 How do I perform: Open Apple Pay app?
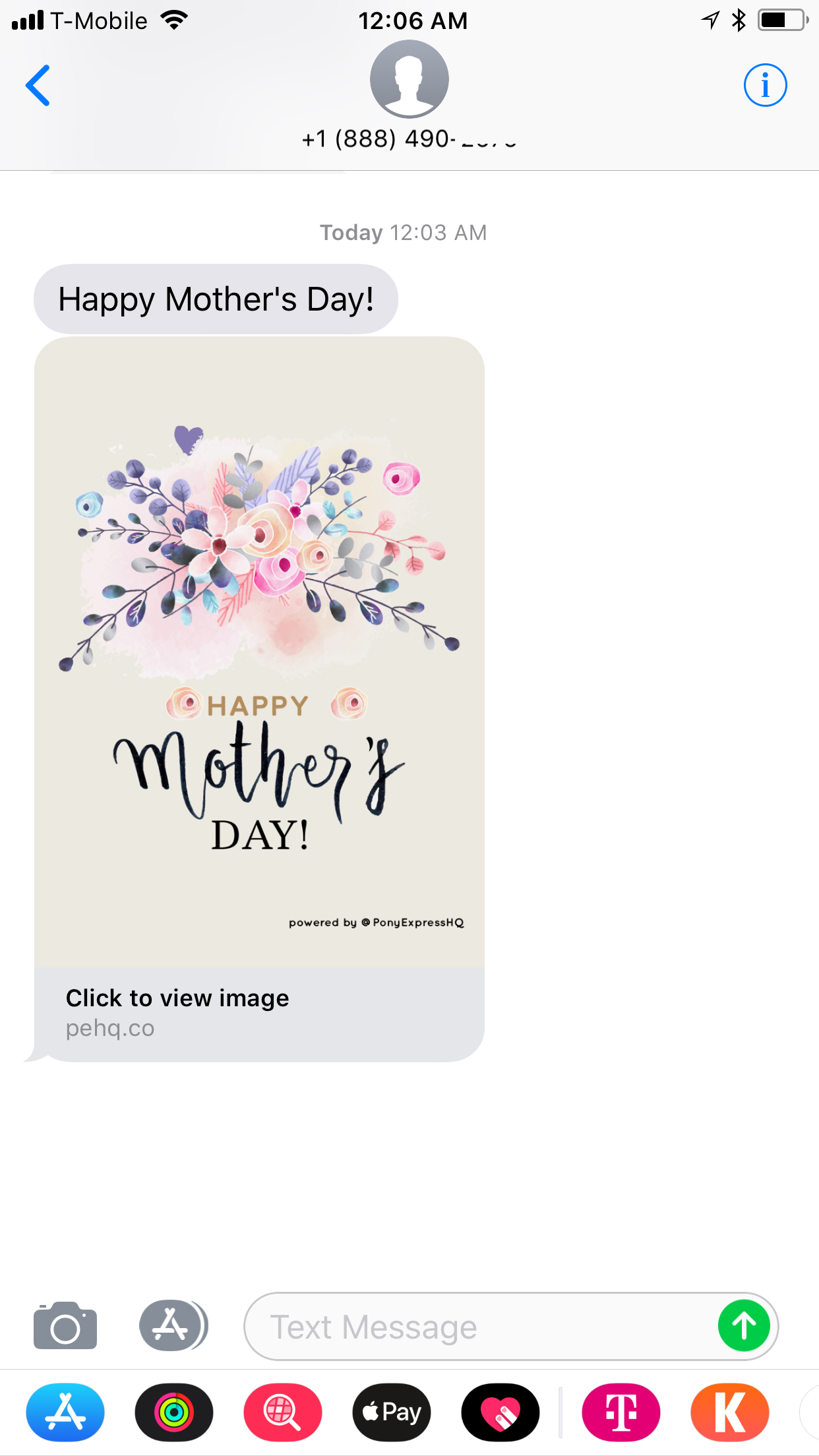coord(392,1412)
